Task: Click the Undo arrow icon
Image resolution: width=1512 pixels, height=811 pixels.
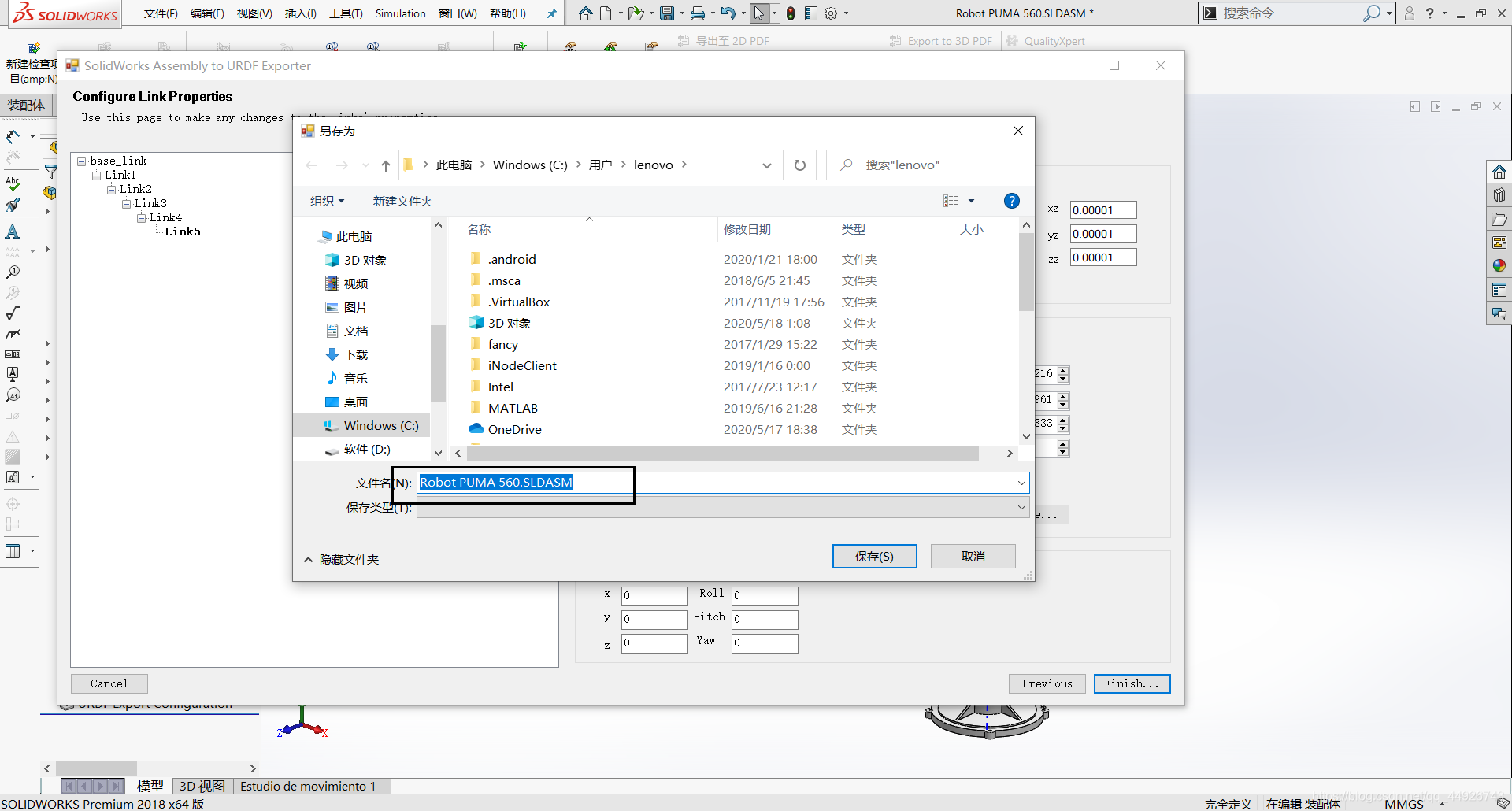Action: coord(728,13)
